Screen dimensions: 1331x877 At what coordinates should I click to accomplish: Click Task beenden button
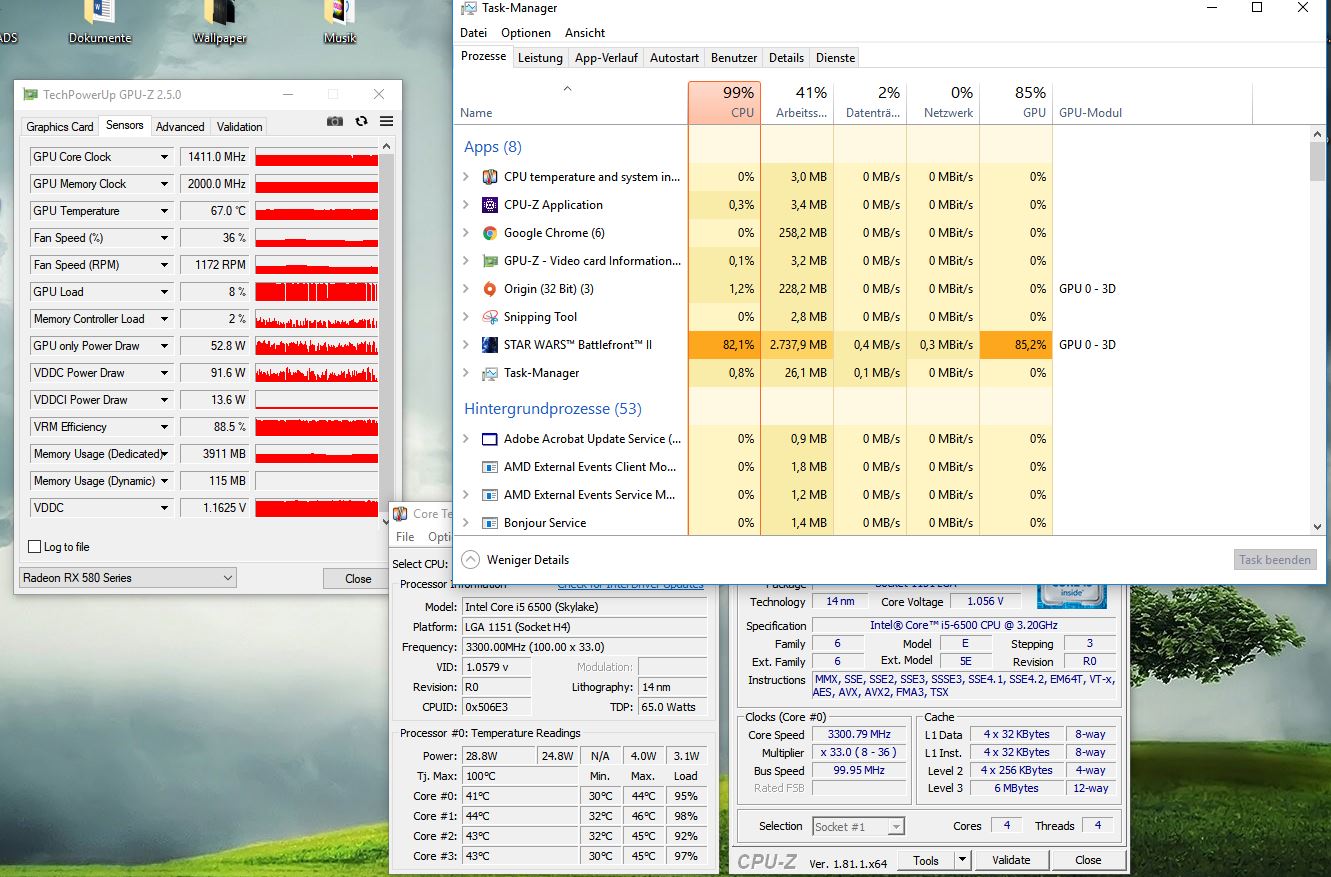1275,560
